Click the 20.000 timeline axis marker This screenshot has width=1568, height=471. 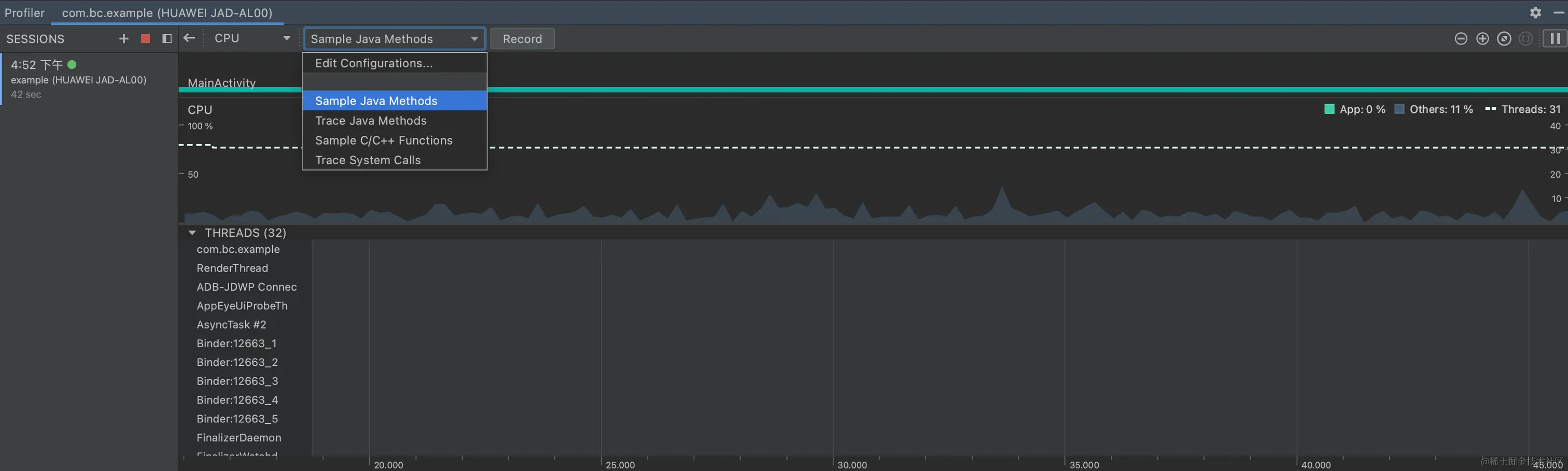[388, 465]
